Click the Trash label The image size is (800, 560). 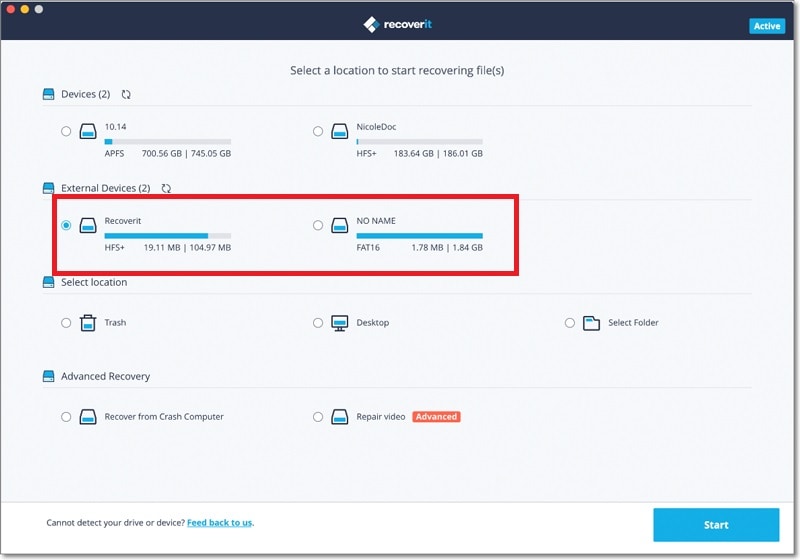coord(115,322)
